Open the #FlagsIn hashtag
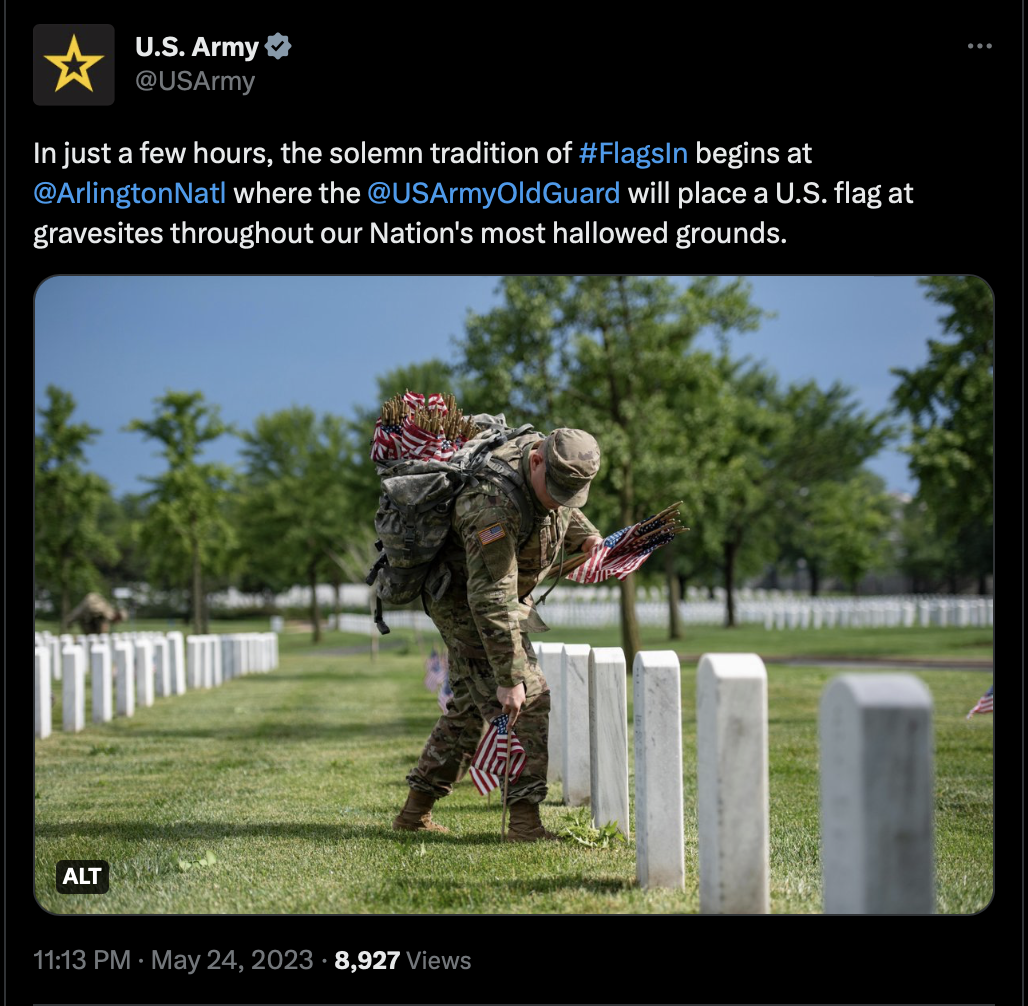Image resolution: width=1028 pixels, height=1006 pixels. point(633,153)
